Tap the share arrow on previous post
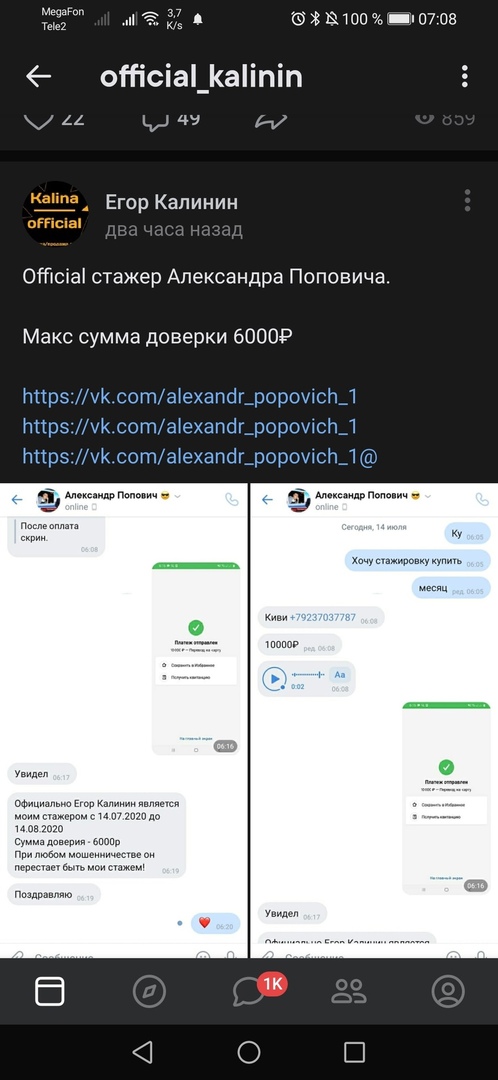 click(271, 121)
